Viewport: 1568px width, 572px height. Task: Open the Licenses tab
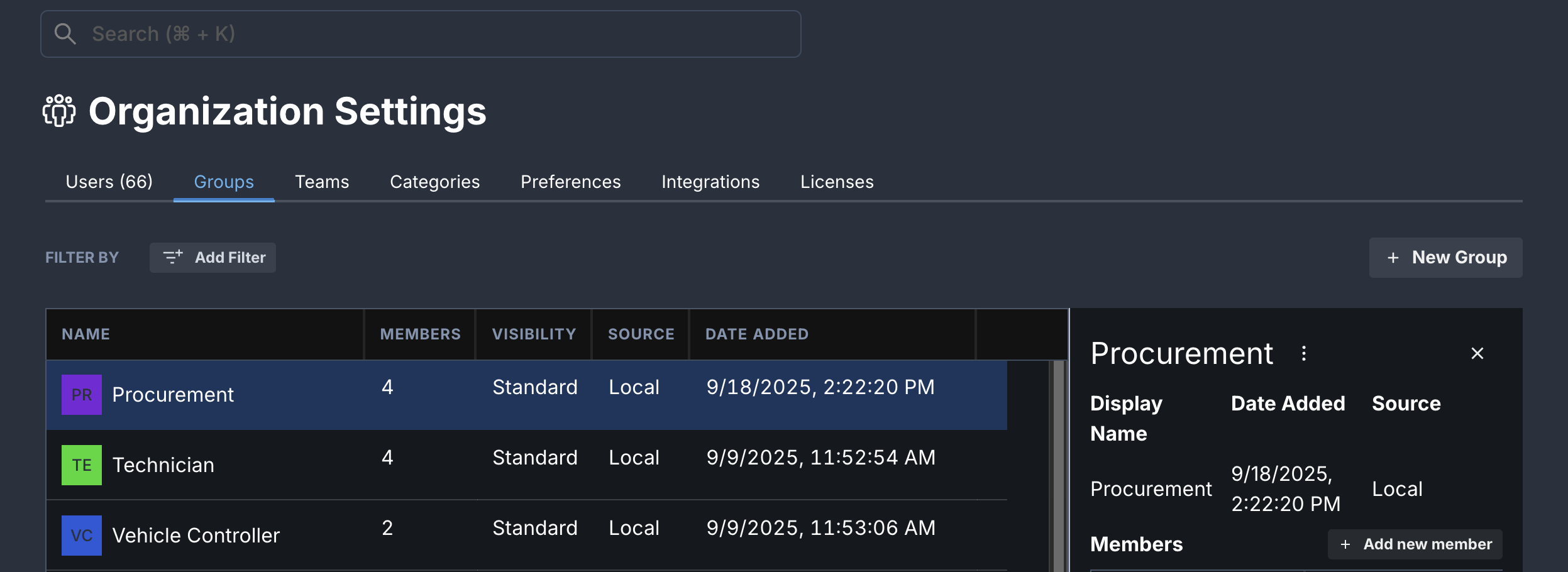837,182
